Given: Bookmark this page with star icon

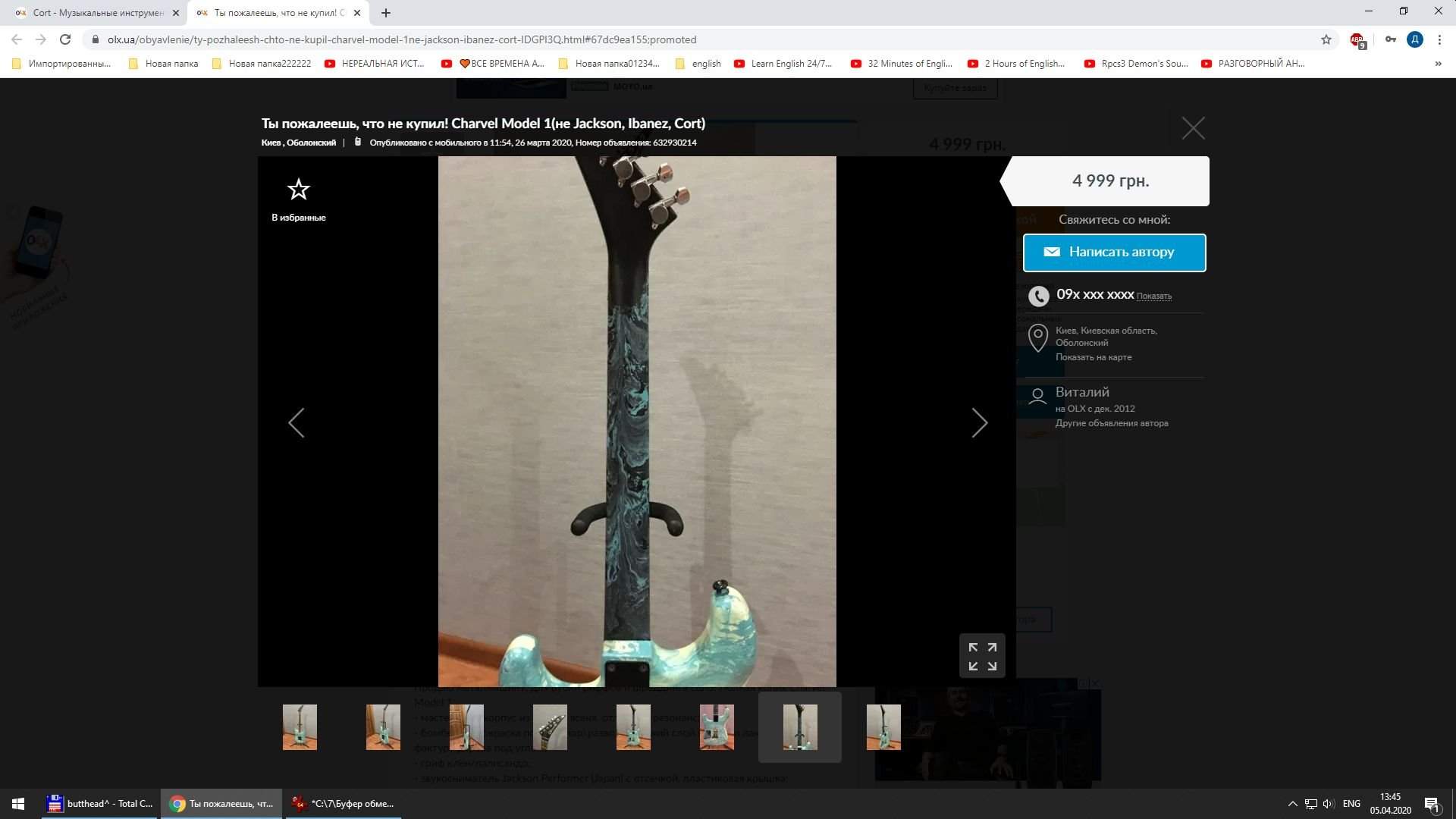Looking at the screenshot, I should 1326,39.
